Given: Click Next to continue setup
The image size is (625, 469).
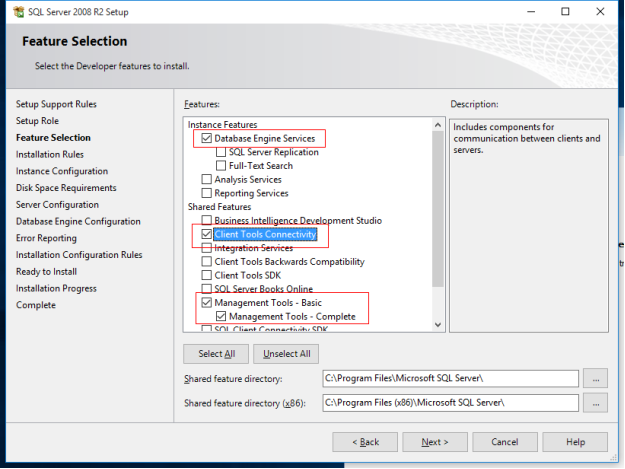Looking at the screenshot, I should tap(433, 442).
